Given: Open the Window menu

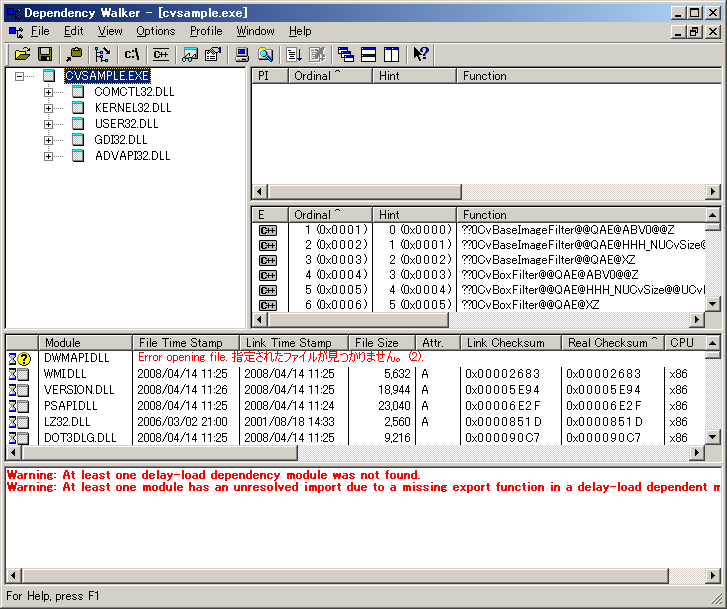Looking at the screenshot, I should [x=255, y=31].
